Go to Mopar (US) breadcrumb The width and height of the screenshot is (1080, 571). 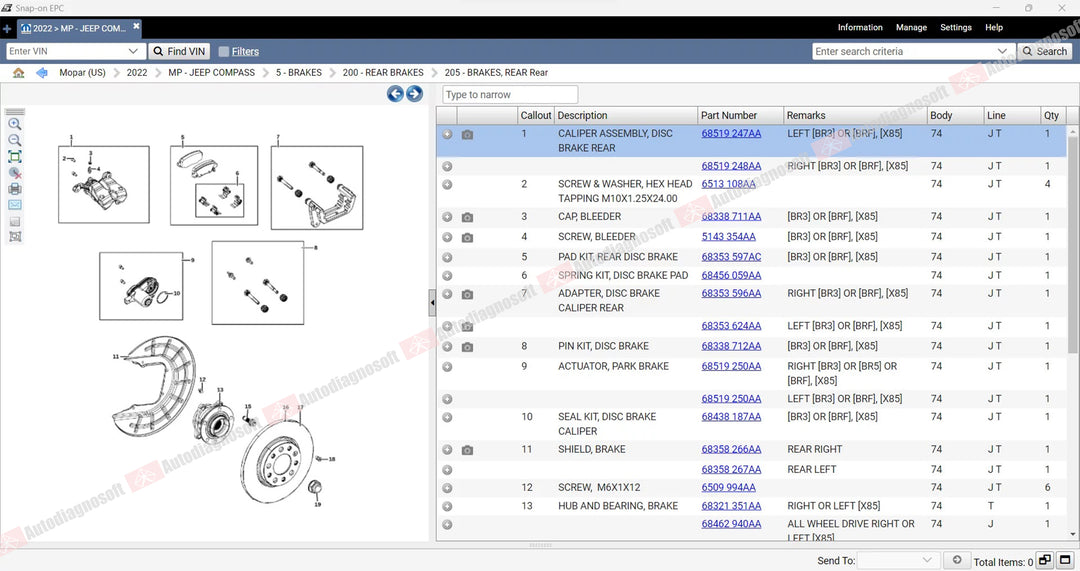pos(82,72)
